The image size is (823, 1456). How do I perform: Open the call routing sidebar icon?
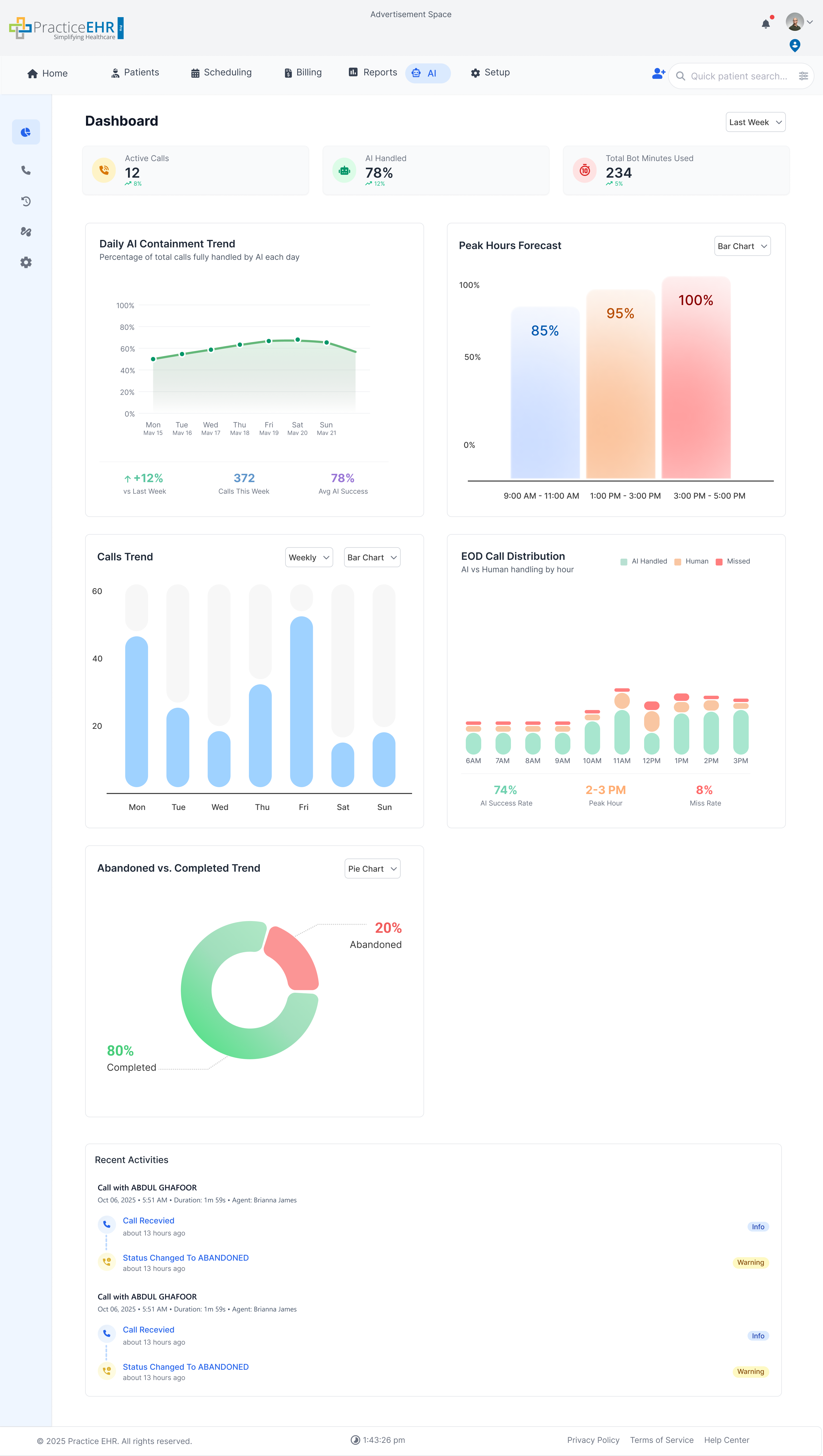pyautogui.click(x=26, y=232)
